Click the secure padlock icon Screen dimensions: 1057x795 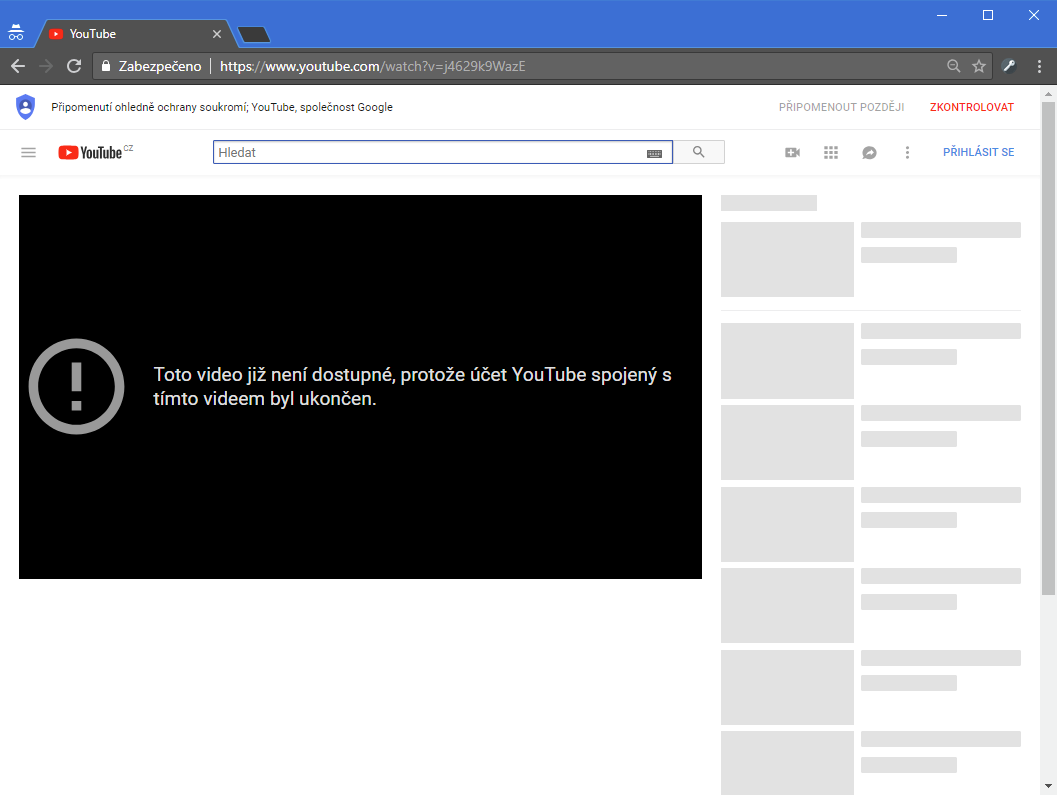[106, 66]
